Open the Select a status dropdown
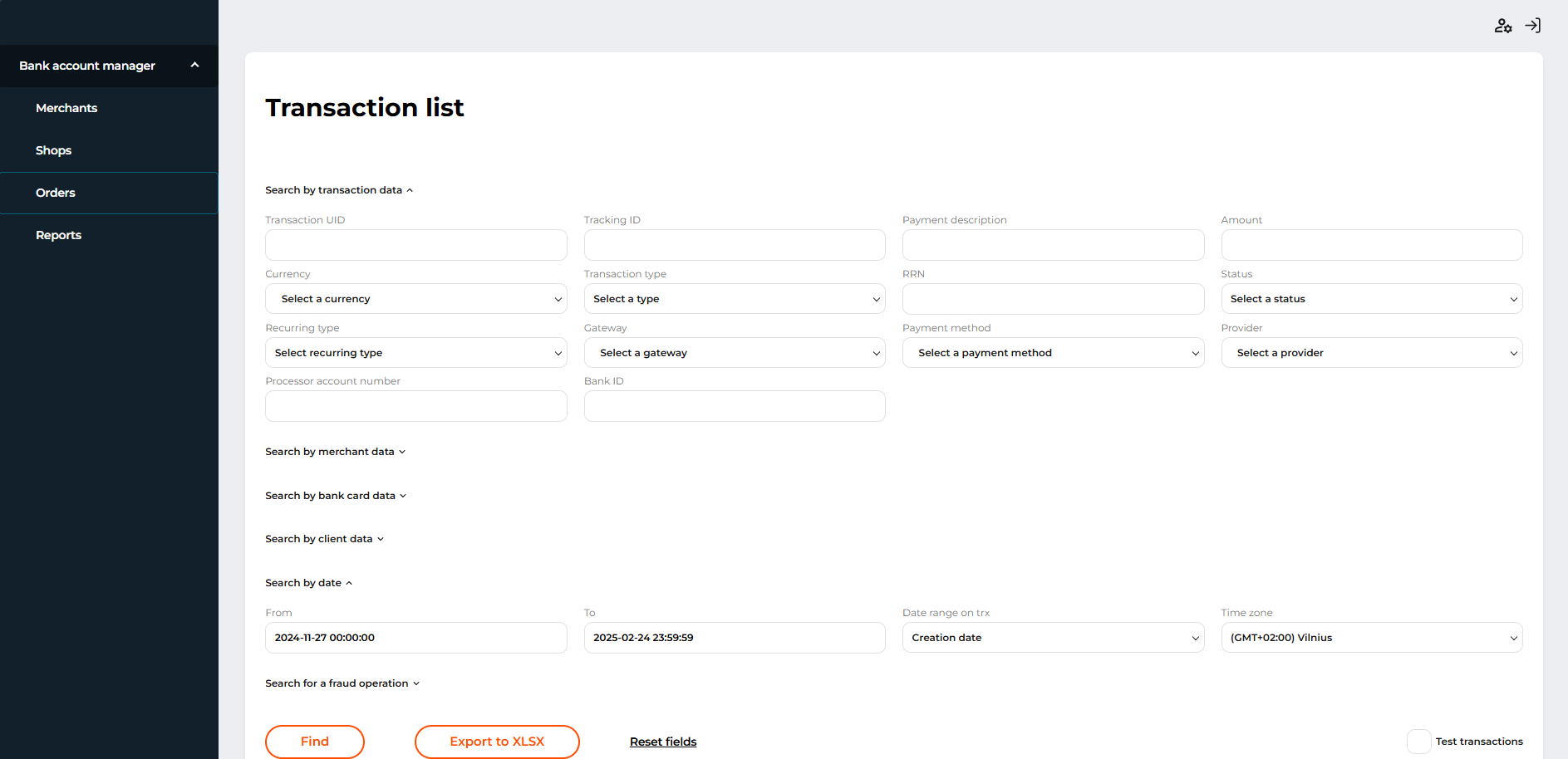This screenshot has height=759, width=1568. [x=1371, y=299]
